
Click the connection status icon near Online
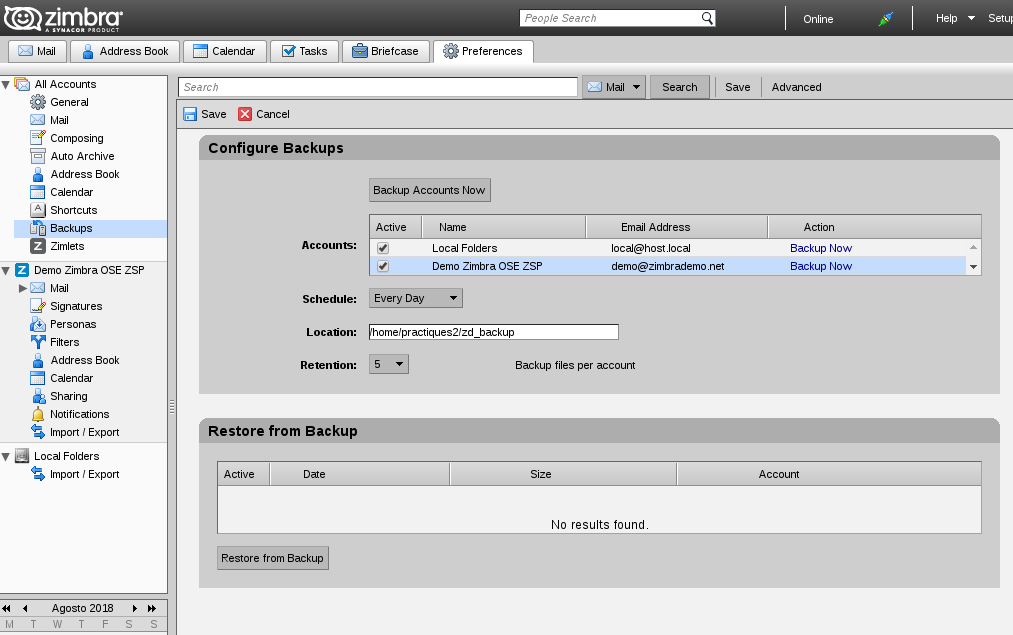coord(885,19)
